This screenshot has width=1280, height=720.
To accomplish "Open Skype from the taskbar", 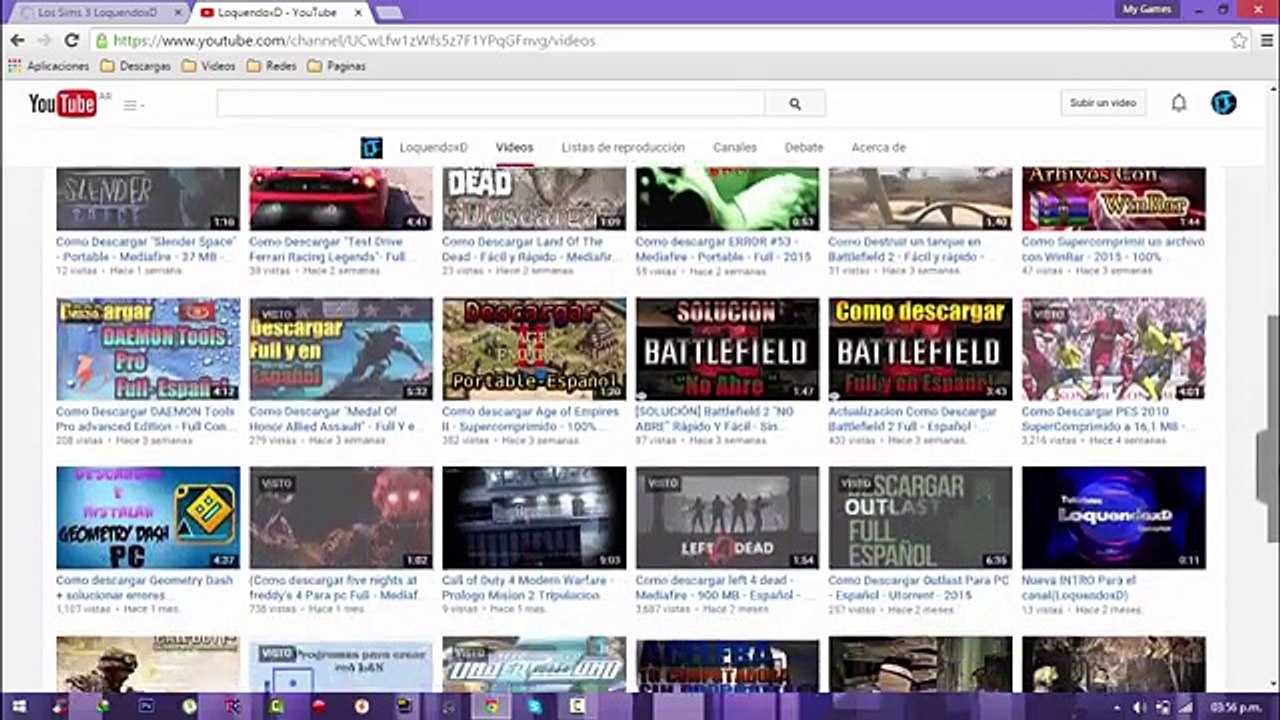I will click(x=535, y=706).
